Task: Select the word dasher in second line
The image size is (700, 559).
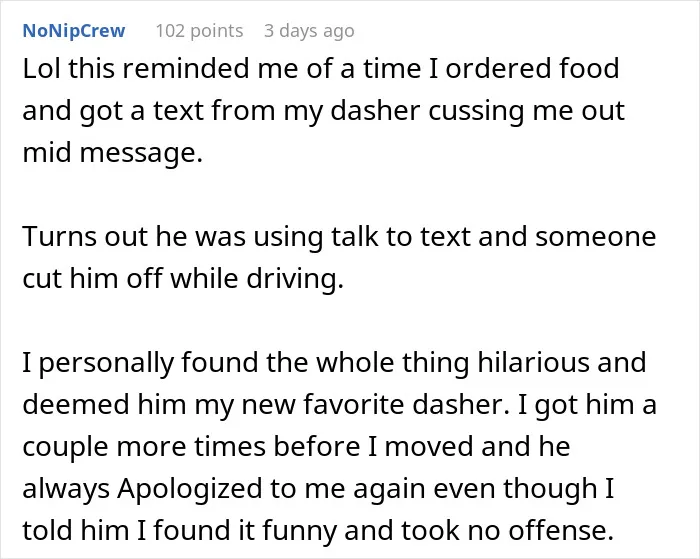Action: tap(375, 111)
